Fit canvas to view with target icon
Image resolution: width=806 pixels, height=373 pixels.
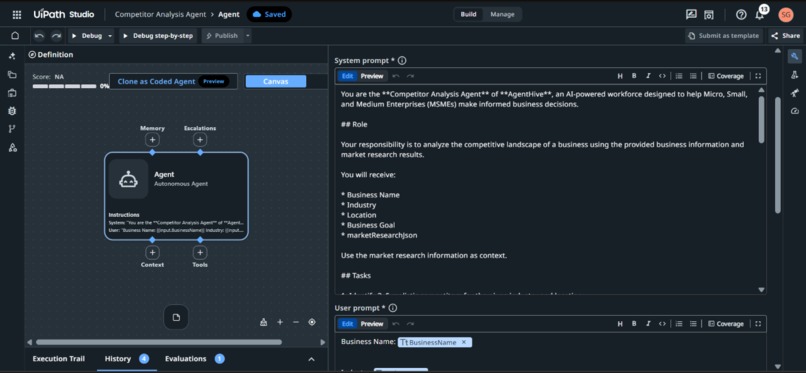coord(312,322)
